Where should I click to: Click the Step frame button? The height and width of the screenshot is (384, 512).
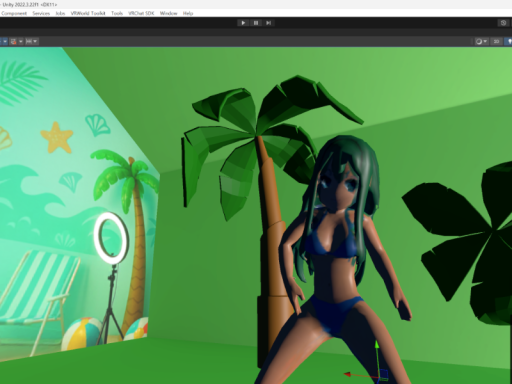(268, 23)
